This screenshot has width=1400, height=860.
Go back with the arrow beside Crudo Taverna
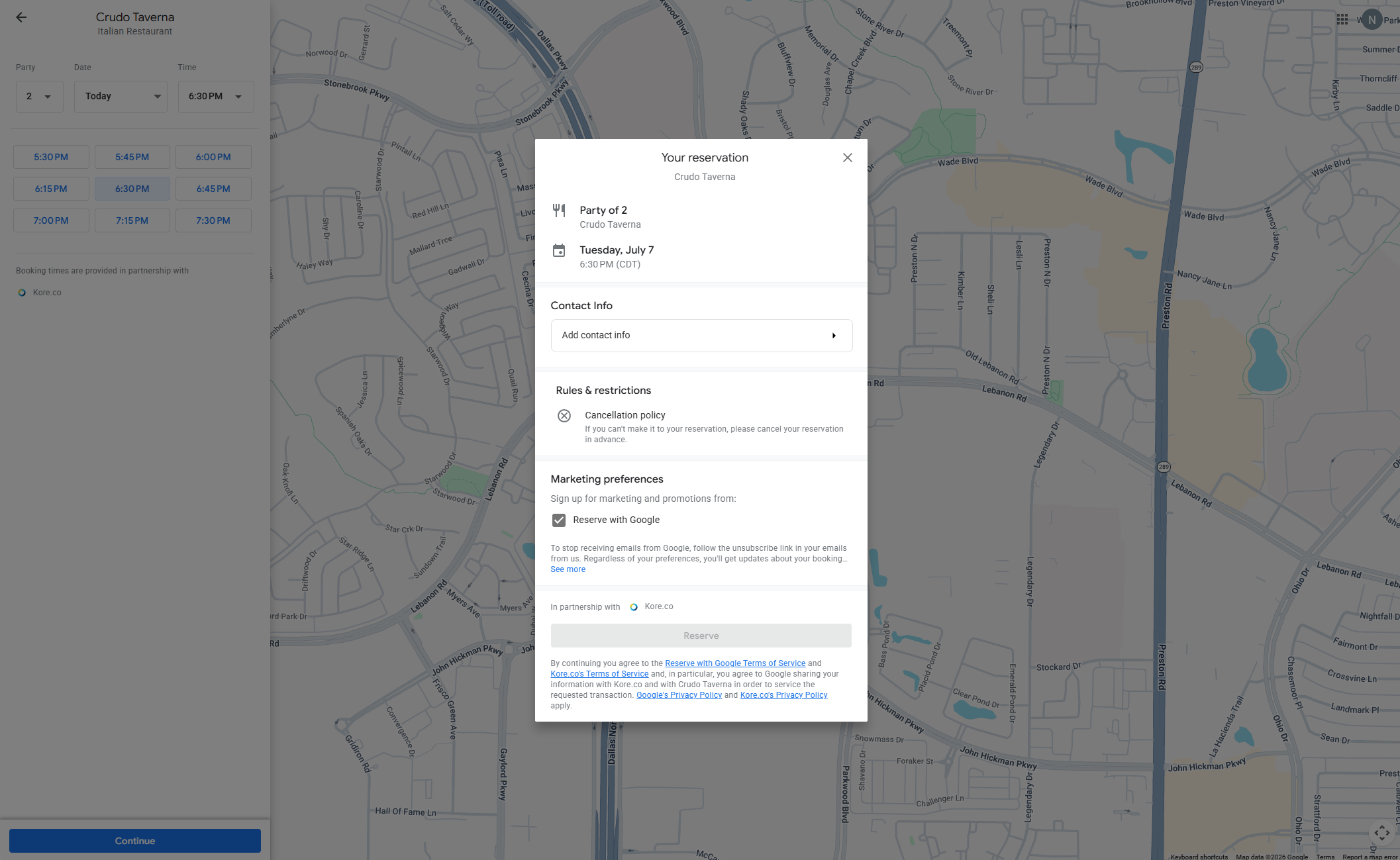(x=21, y=18)
